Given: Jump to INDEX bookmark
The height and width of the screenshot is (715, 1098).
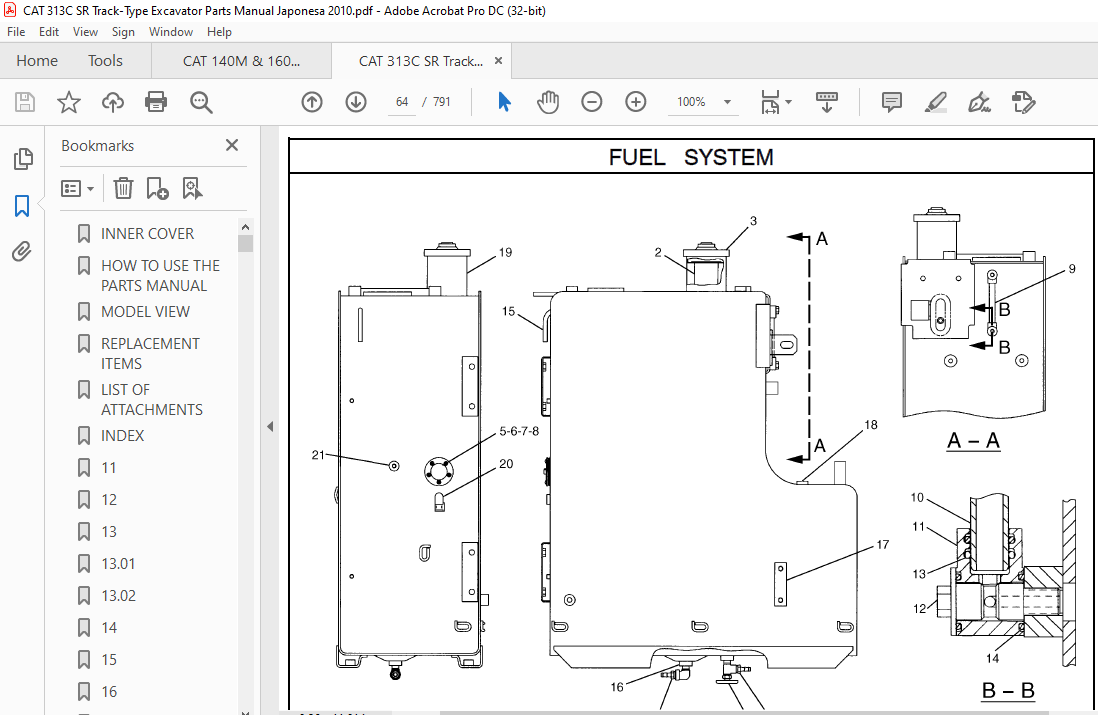Looking at the screenshot, I should pos(123,436).
